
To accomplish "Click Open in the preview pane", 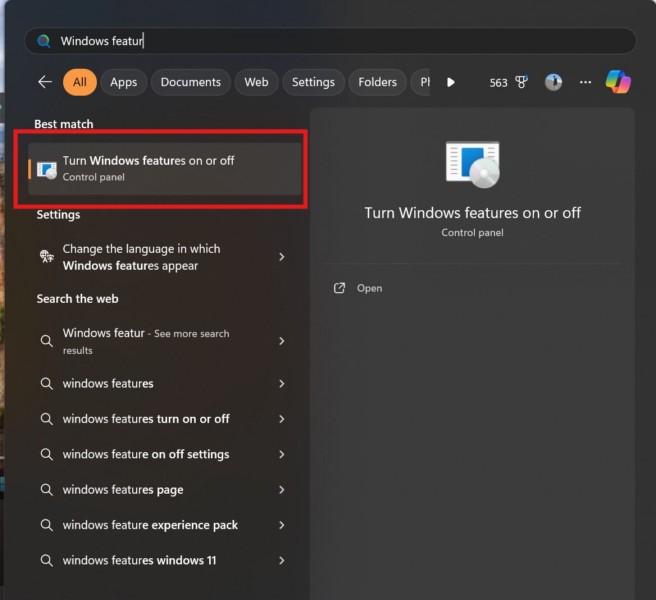I will click(x=369, y=288).
